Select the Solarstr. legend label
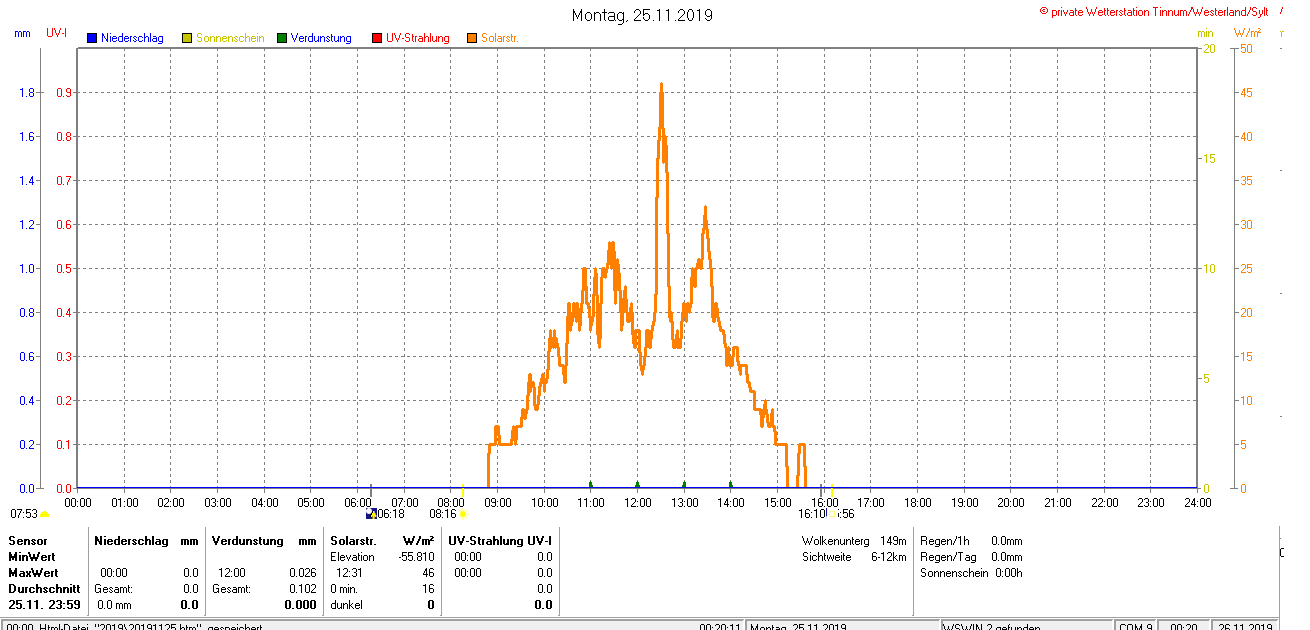 500,38
